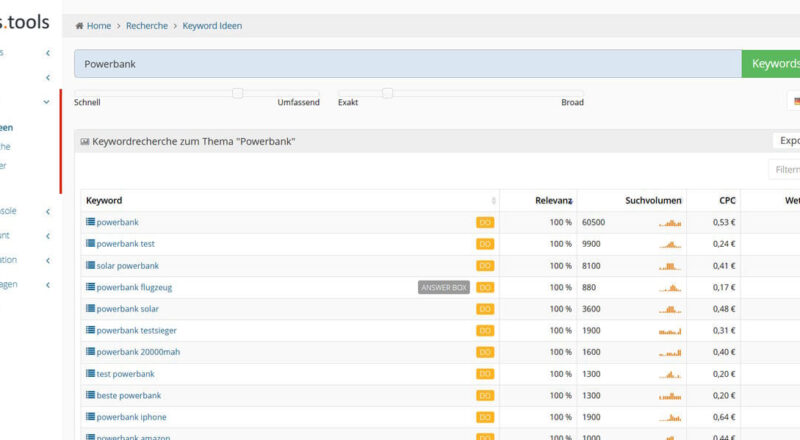Sort by the CPC column header
The height and width of the screenshot is (440, 800).
(x=713, y=201)
